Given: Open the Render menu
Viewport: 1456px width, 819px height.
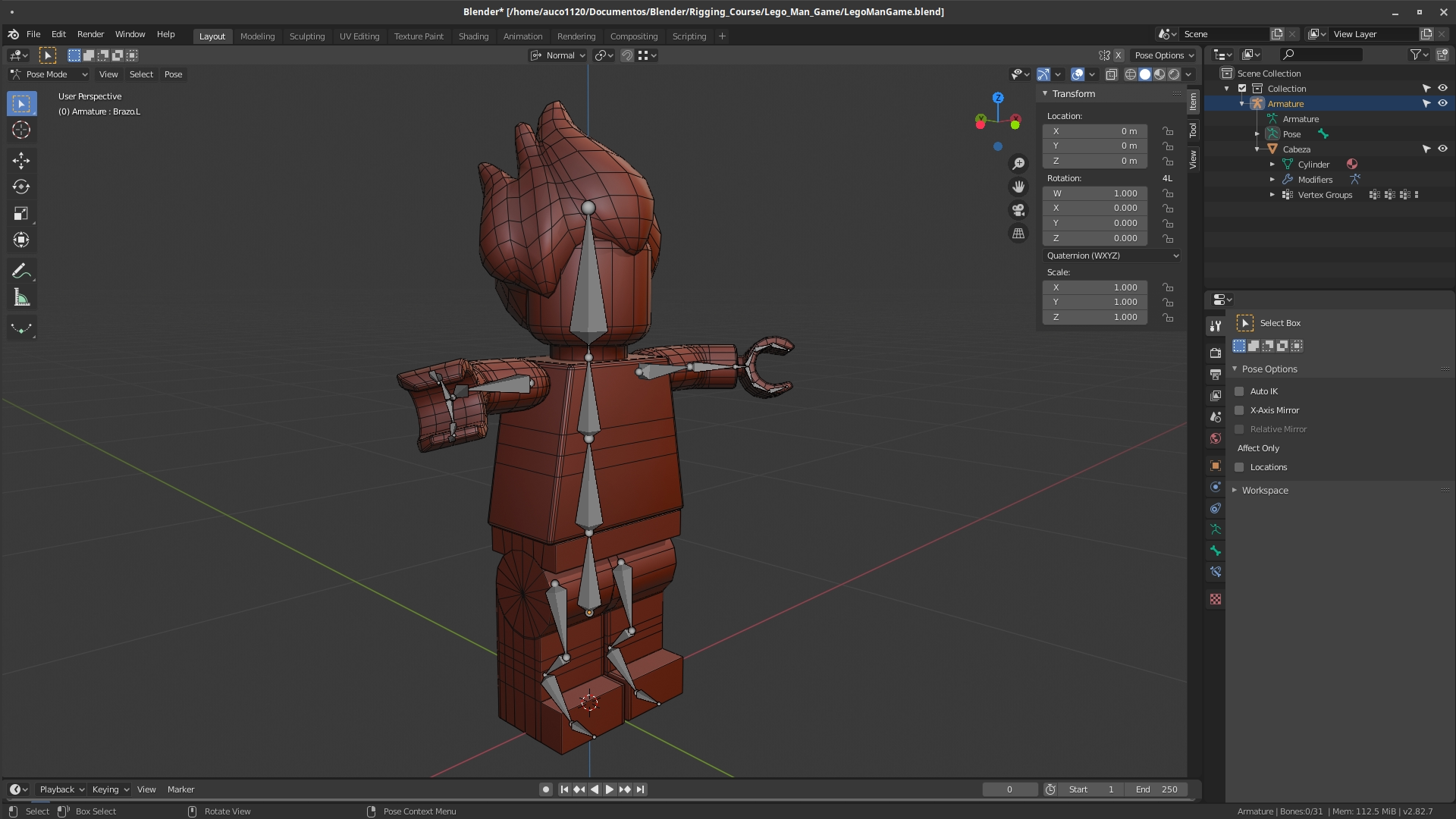Looking at the screenshot, I should point(90,34).
